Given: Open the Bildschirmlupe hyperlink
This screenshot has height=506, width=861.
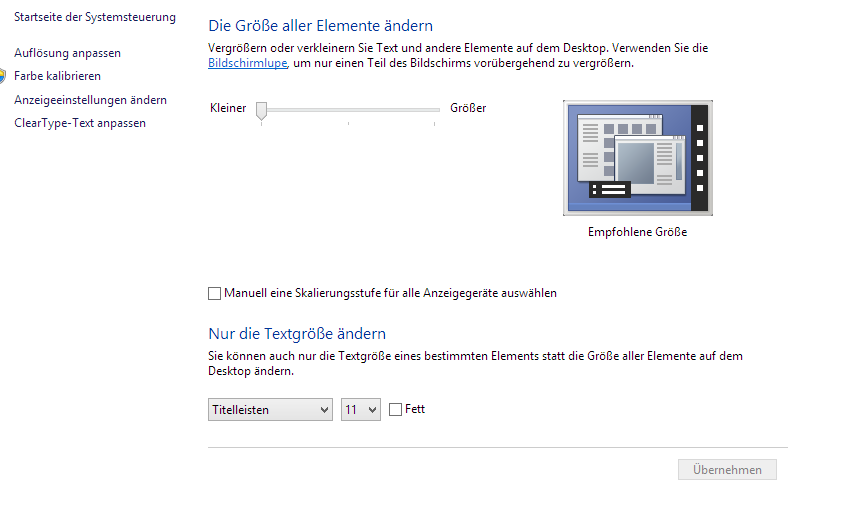Looking at the screenshot, I should (248, 63).
